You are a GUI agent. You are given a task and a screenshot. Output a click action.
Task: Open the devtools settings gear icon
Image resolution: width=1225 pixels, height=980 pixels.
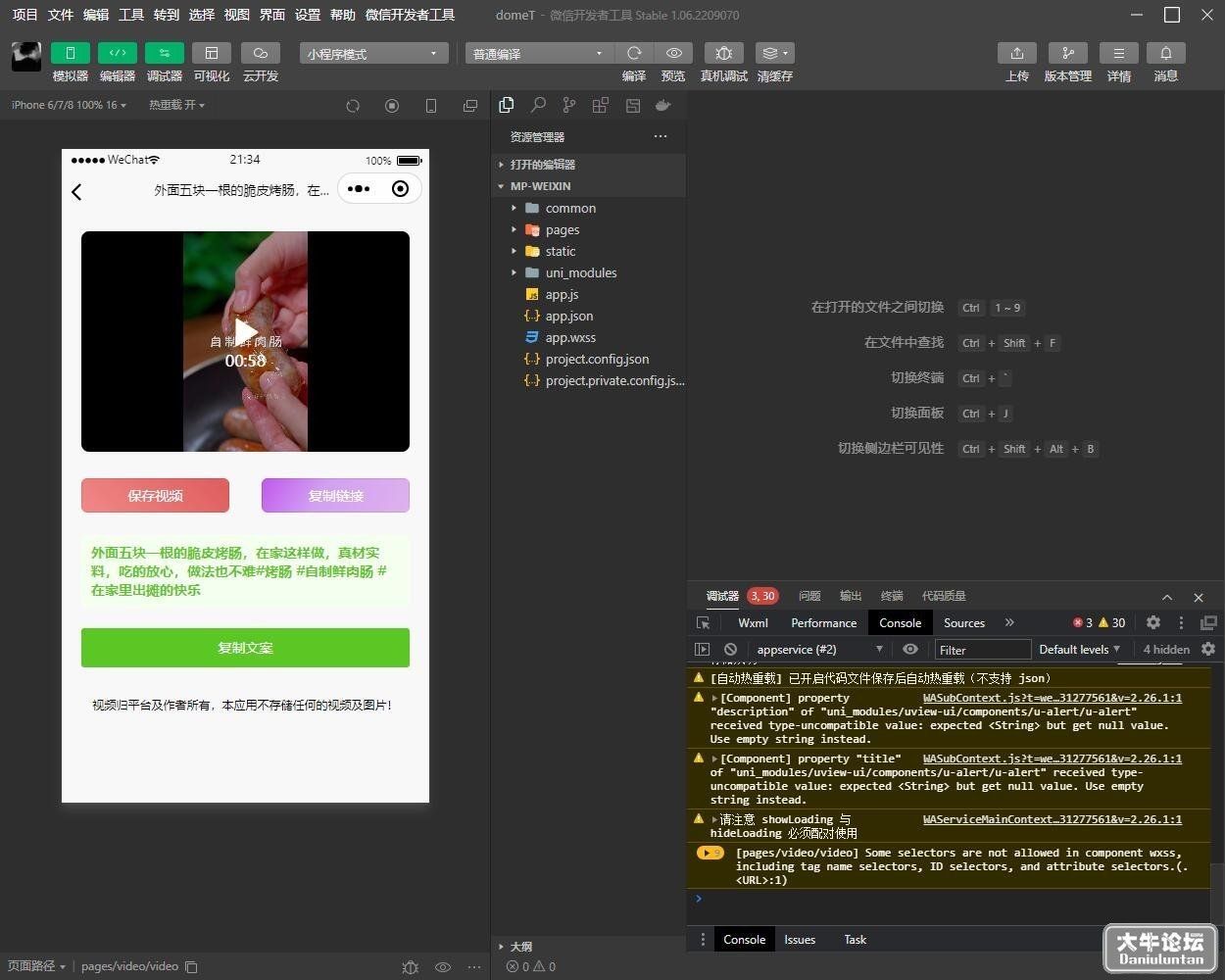click(1153, 622)
